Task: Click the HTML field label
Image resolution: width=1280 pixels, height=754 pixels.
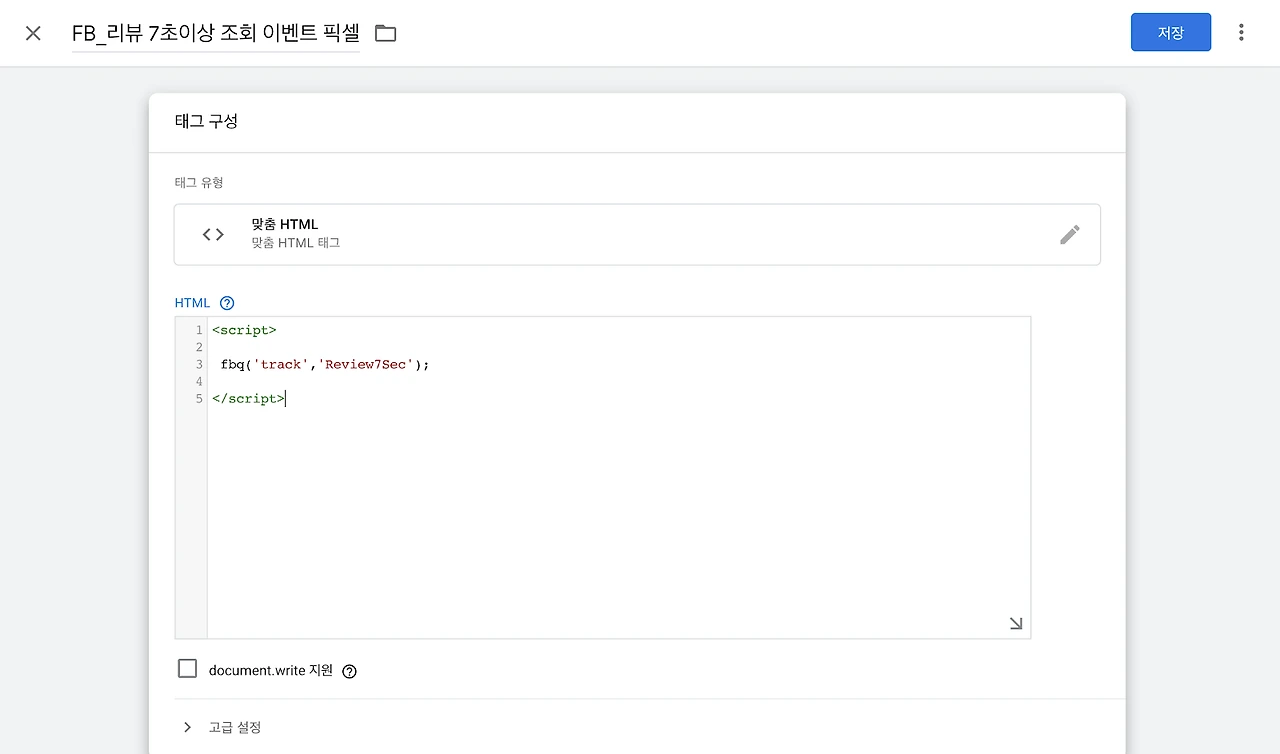Action: click(193, 303)
